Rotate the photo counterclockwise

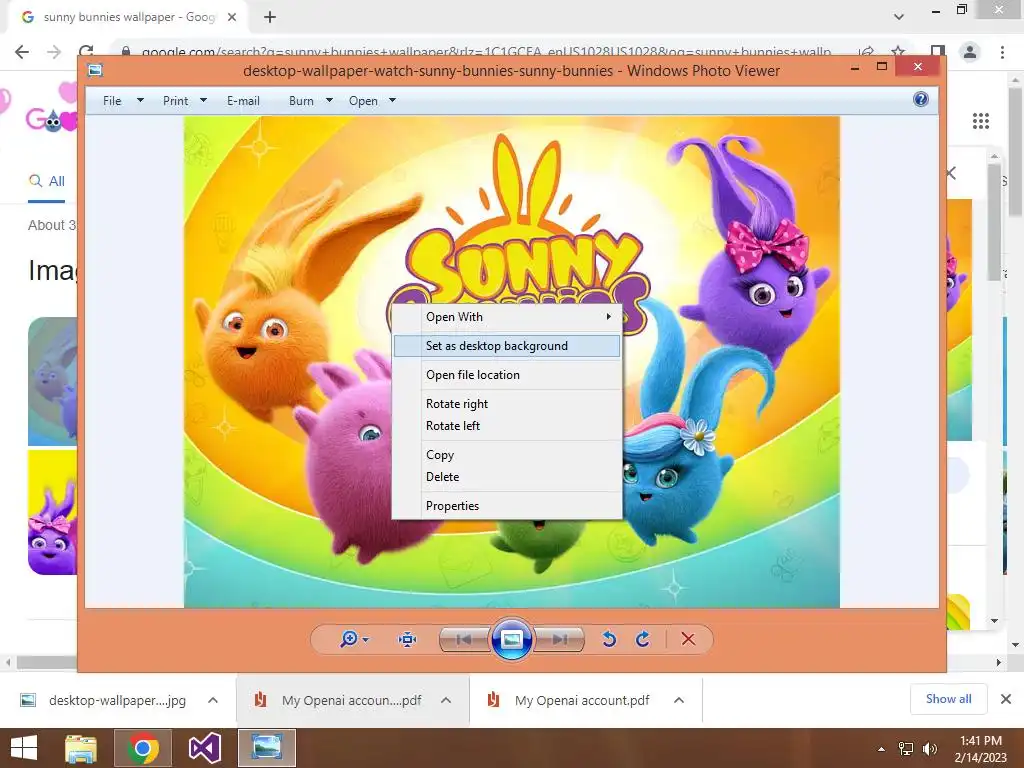(x=609, y=639)
